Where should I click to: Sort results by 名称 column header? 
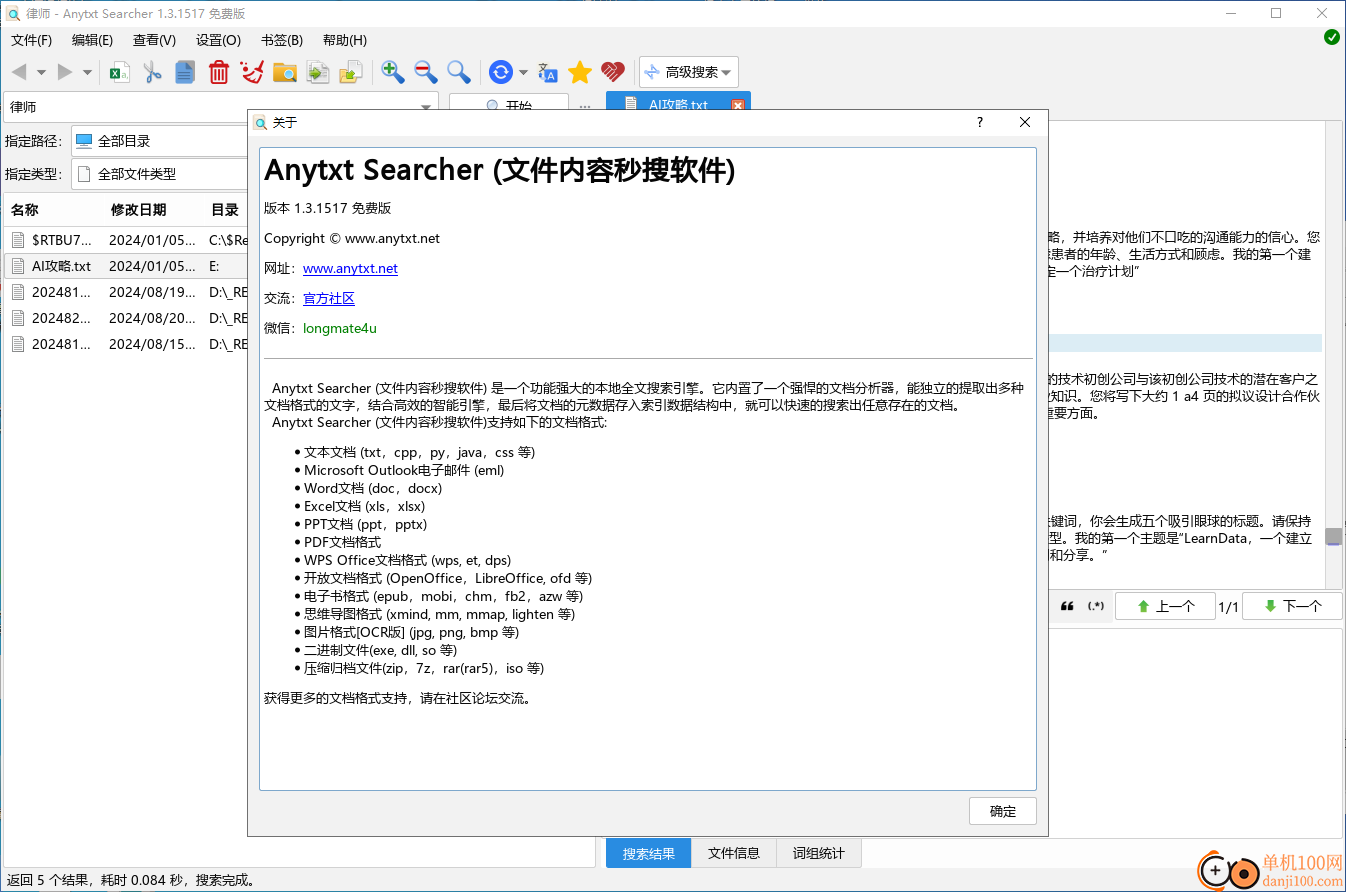pos(53,210)
